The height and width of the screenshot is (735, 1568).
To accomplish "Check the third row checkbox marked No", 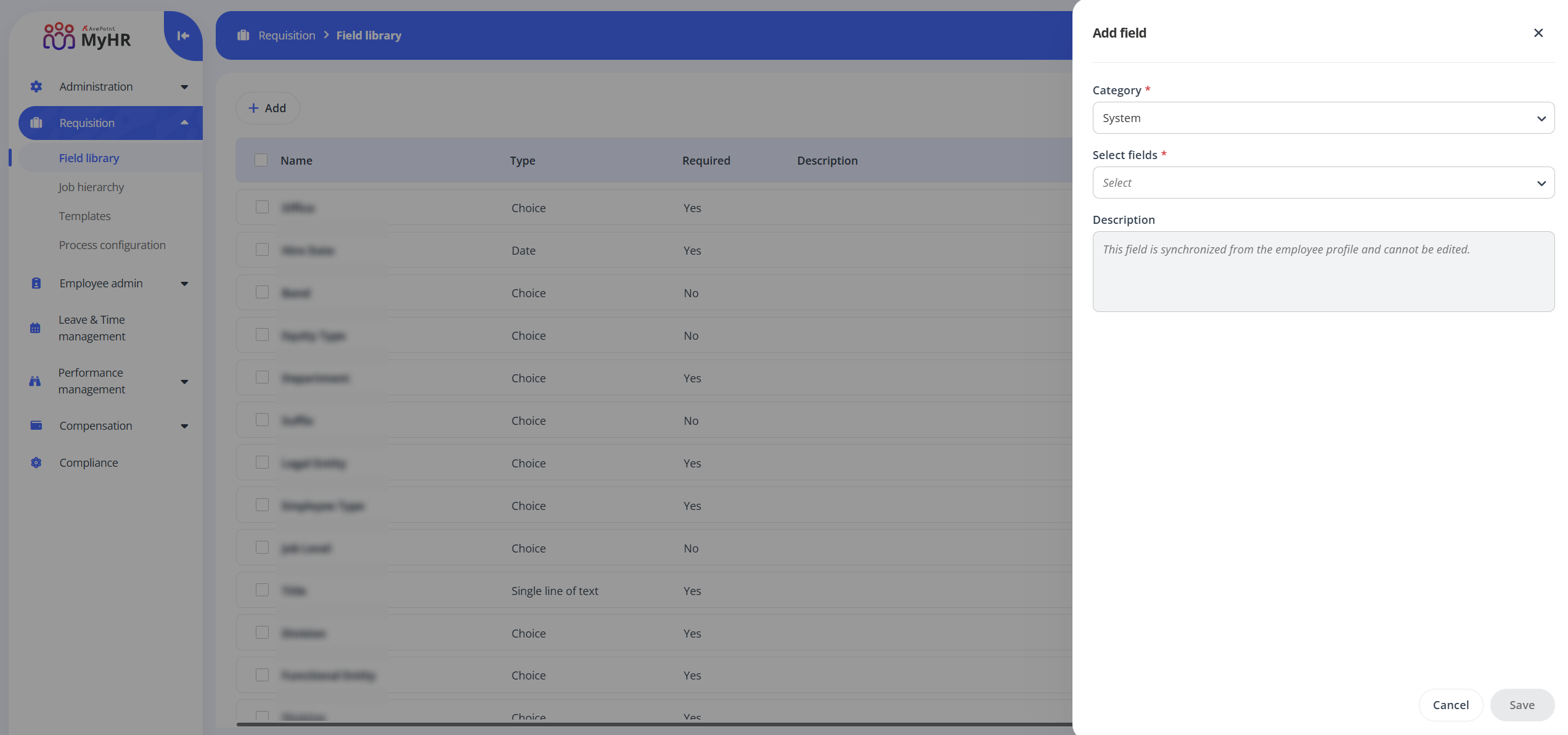I will pyautogui.click(x=263, y=292).
